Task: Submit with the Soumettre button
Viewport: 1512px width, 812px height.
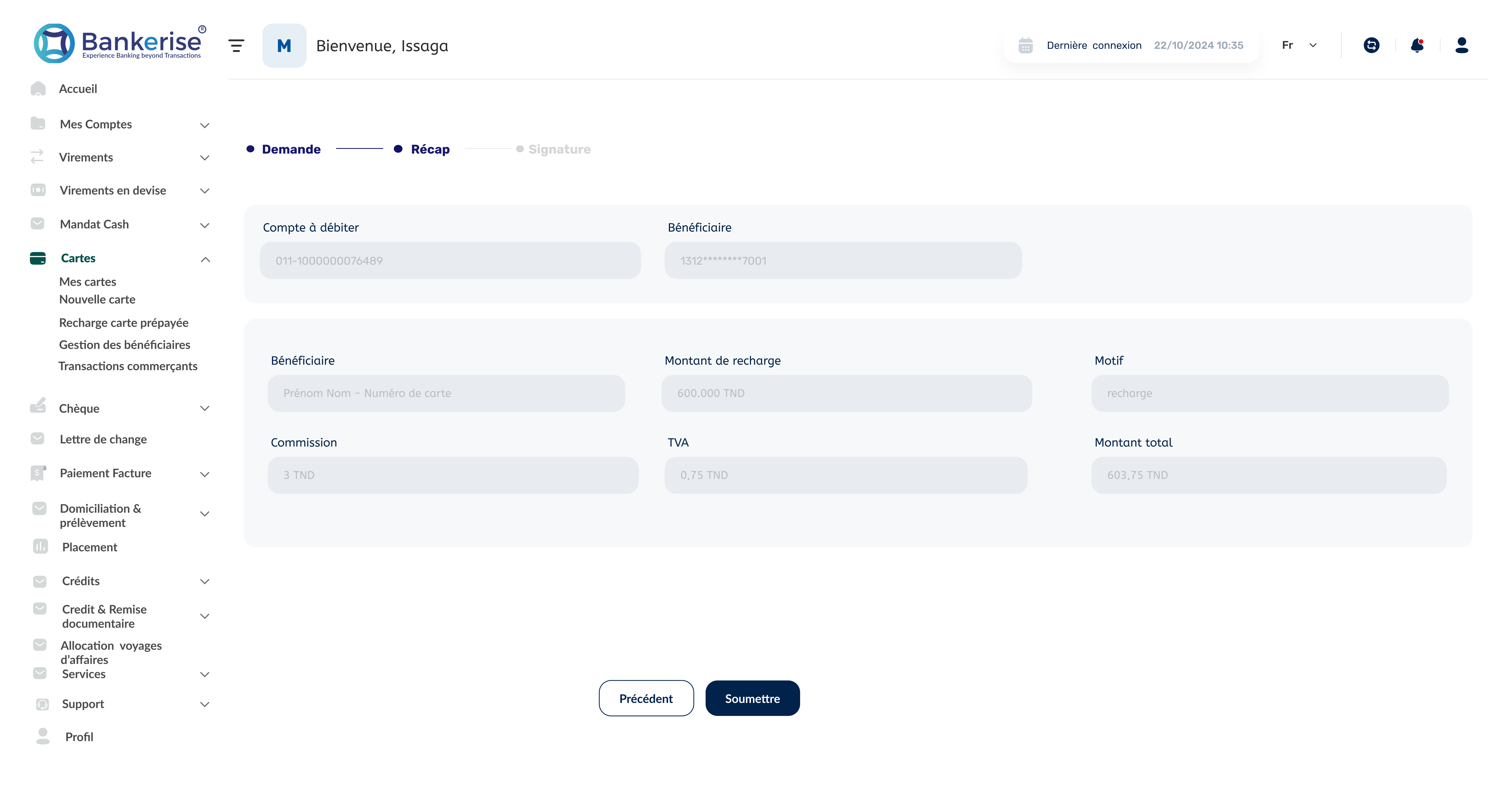Action: click(x=753, y=698)
